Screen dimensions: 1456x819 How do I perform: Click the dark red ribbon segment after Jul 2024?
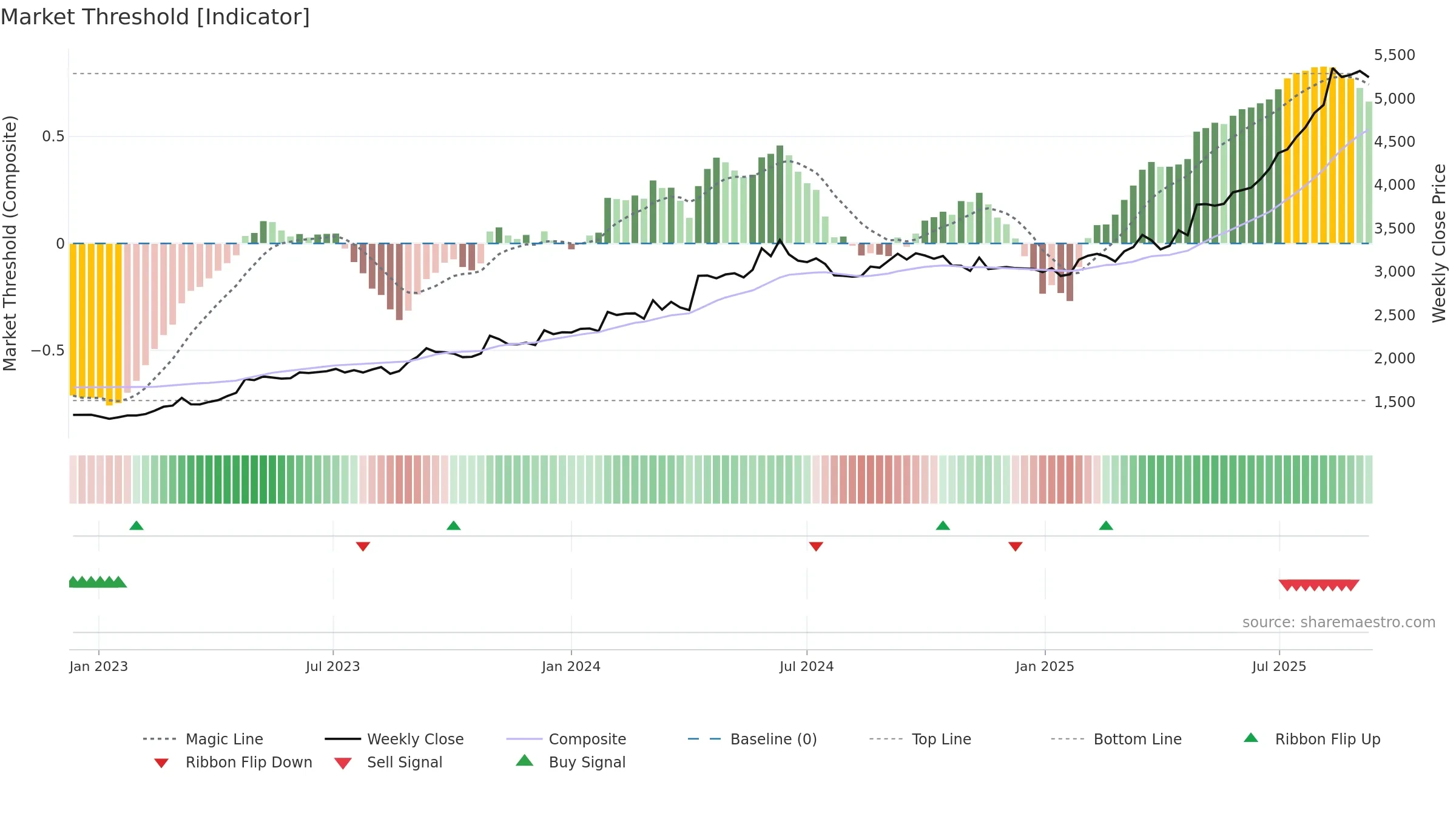point(871,479)
